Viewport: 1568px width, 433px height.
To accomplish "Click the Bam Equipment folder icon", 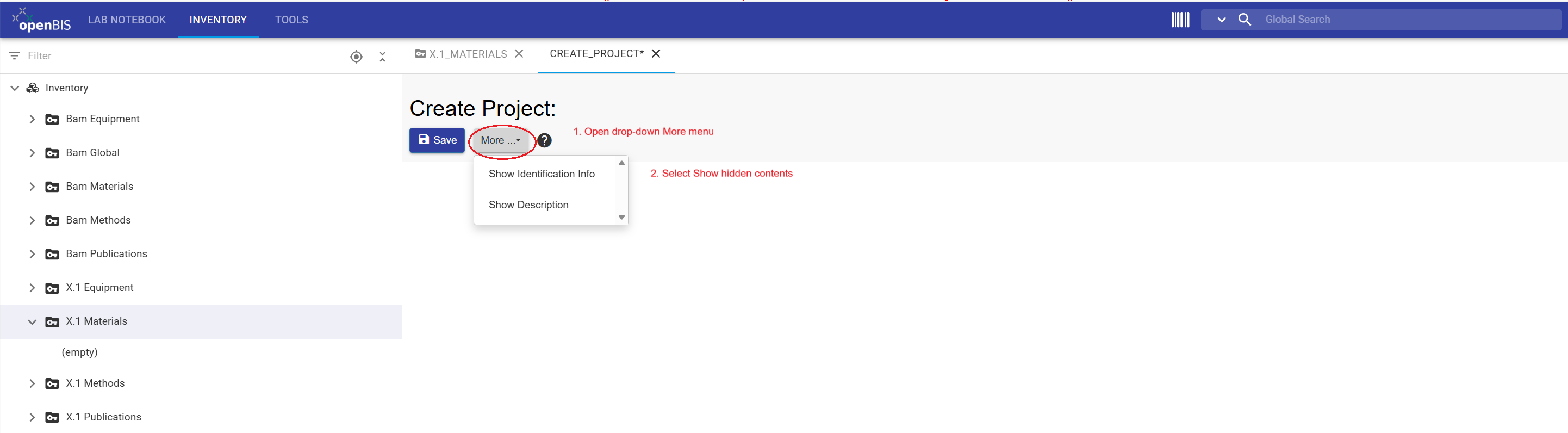I will [x=52, y=119].
